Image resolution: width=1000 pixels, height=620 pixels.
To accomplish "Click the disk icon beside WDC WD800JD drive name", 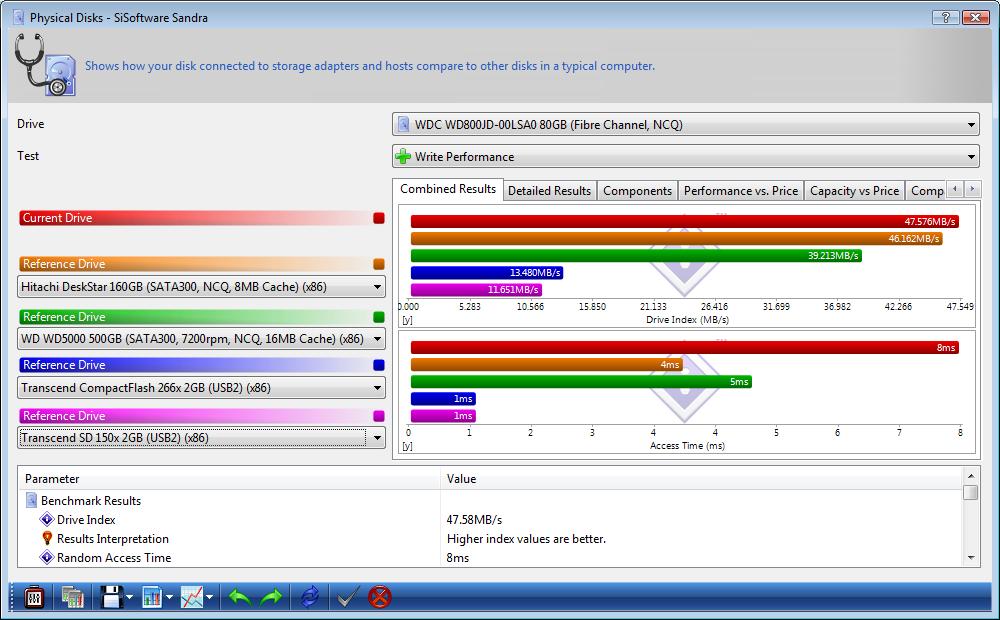I will (x=403, y=124).
